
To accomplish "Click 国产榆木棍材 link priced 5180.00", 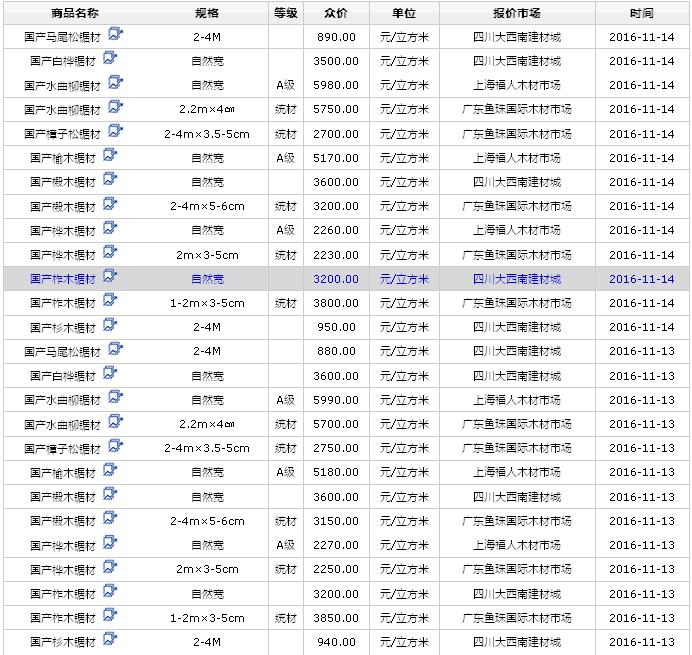I will click(62, 473).
